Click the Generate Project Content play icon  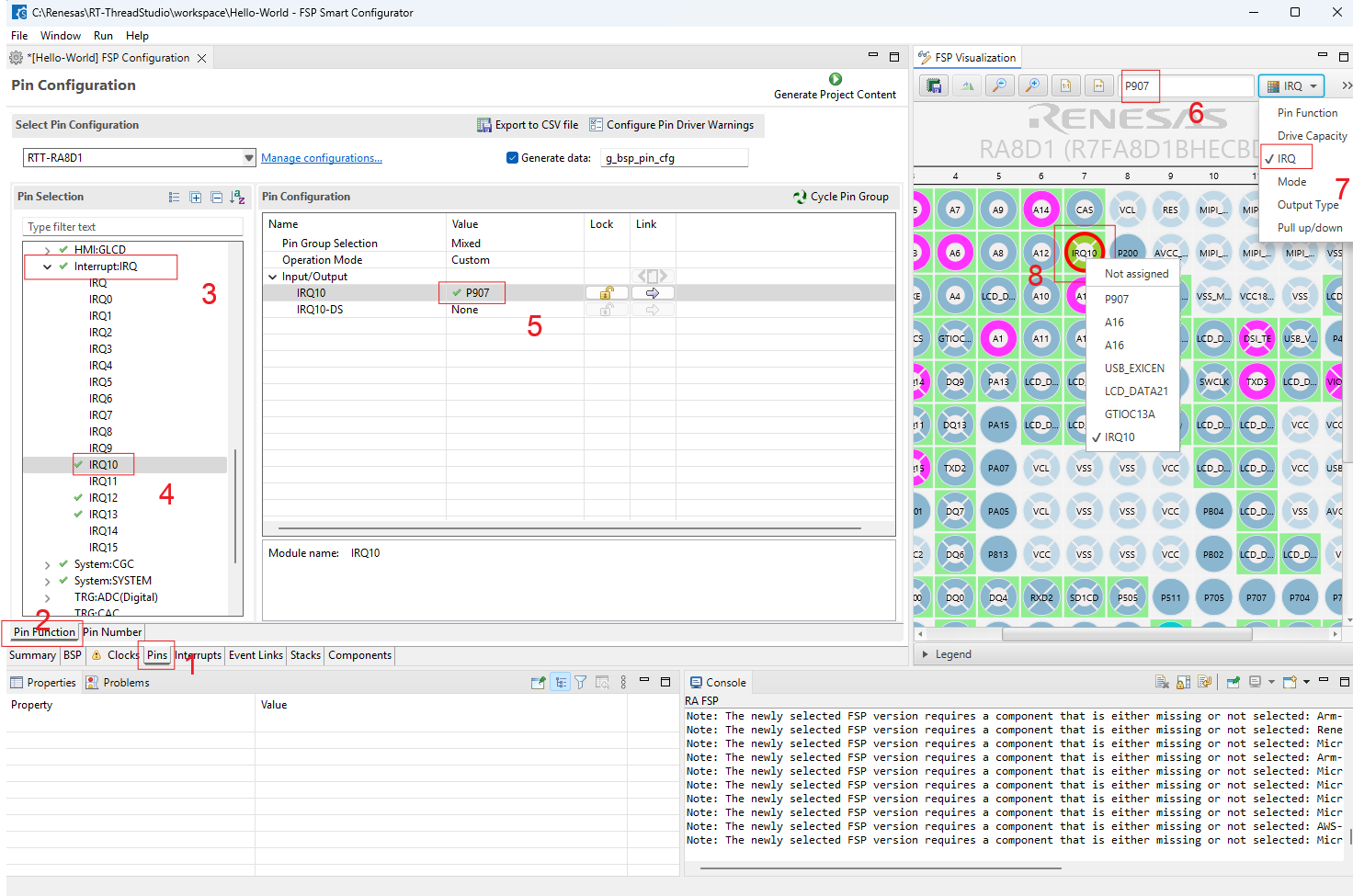tap(835, 80)
